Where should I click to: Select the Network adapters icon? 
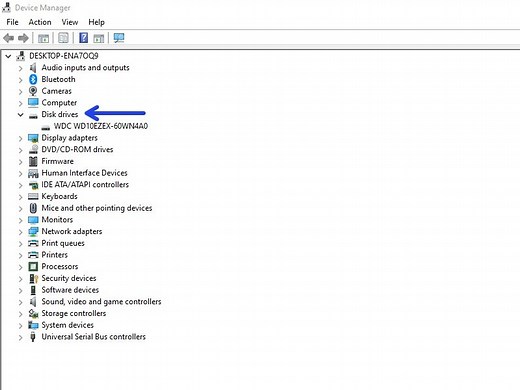[x=33, y=231]
